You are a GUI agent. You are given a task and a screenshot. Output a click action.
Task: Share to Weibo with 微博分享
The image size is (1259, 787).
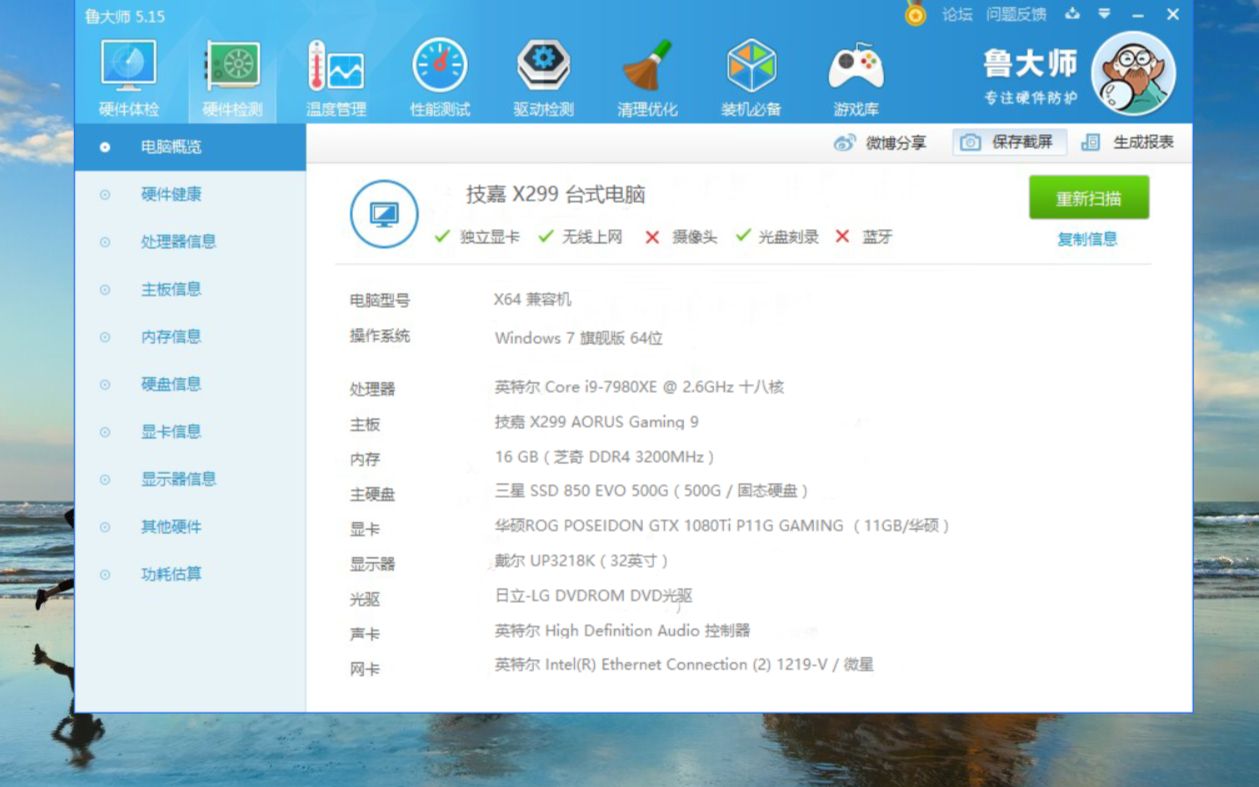click(880, 143)
